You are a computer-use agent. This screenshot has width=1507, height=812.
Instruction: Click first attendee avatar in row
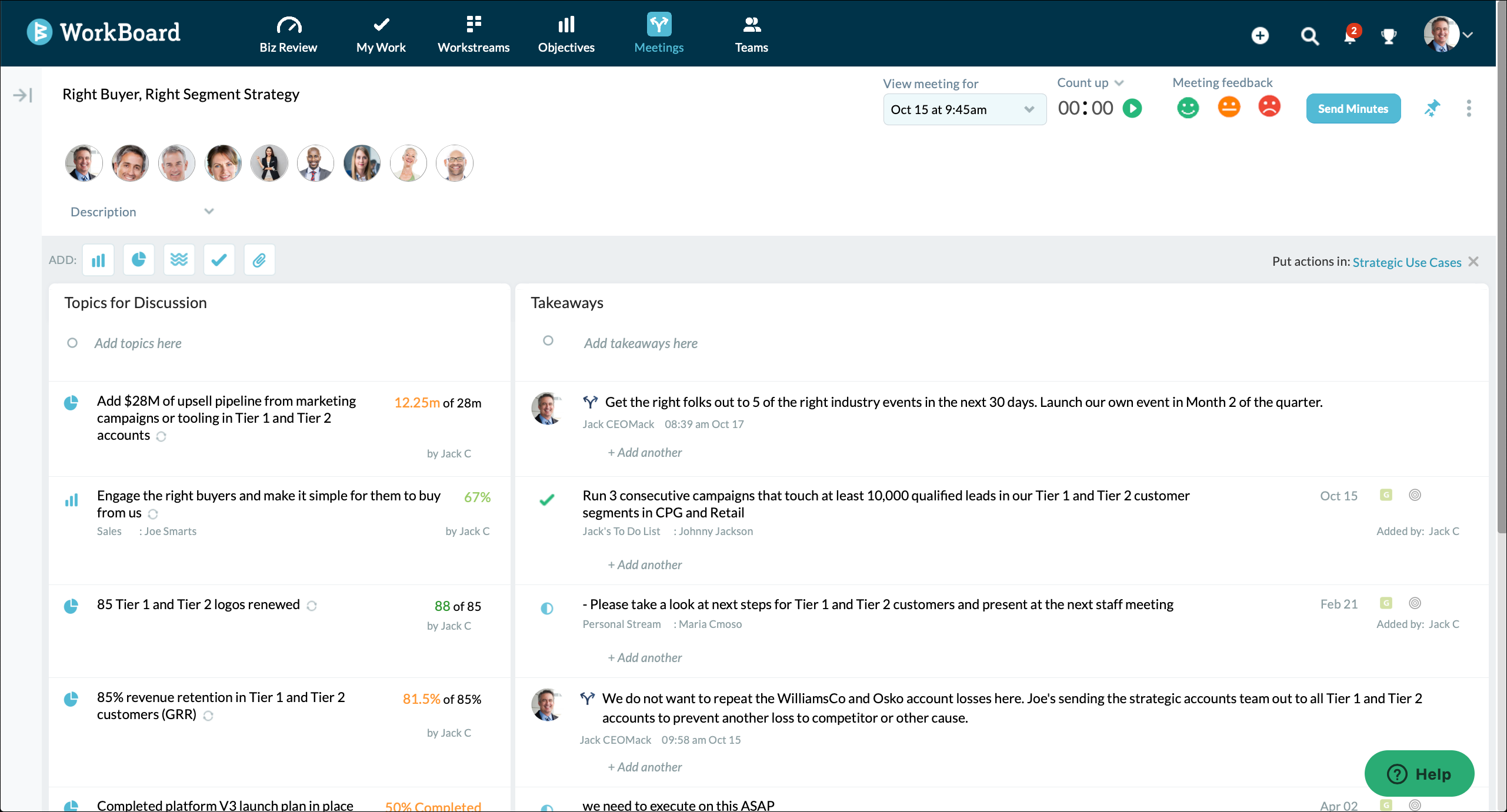[84, 163]
